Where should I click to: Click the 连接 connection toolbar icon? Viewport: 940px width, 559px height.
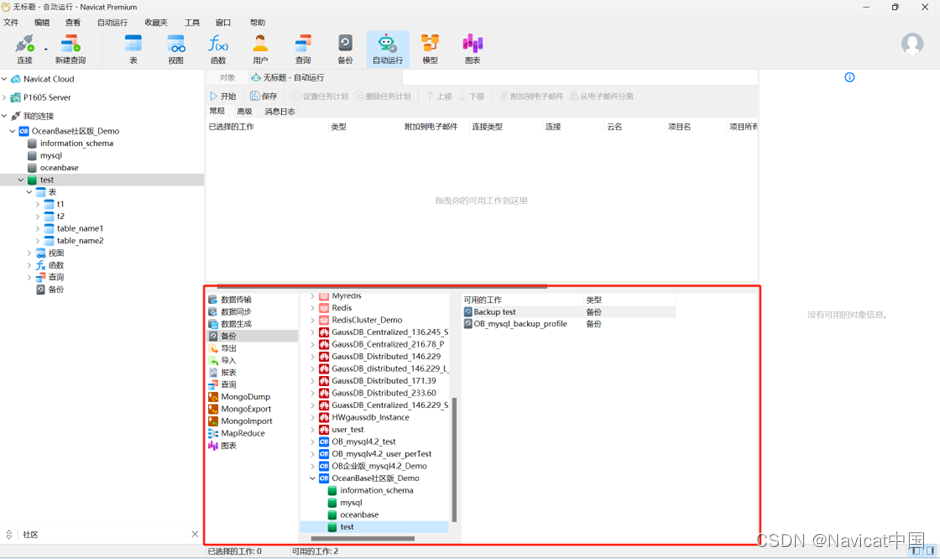[x=25, y=49]
